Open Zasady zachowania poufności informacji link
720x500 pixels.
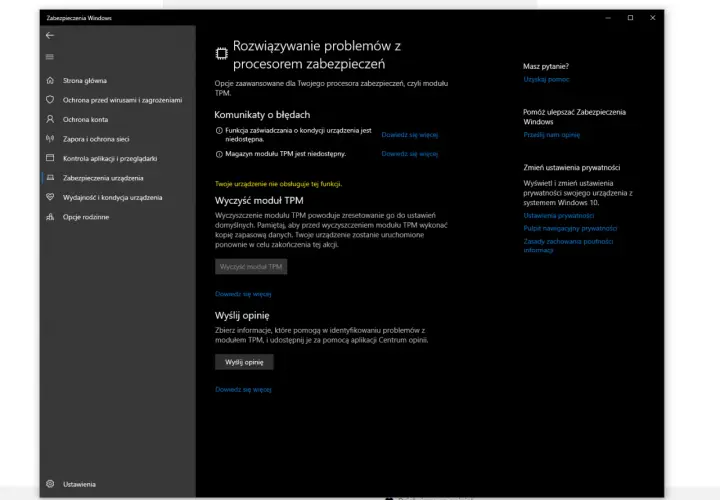pyautogui.click(x=568, y=246)
